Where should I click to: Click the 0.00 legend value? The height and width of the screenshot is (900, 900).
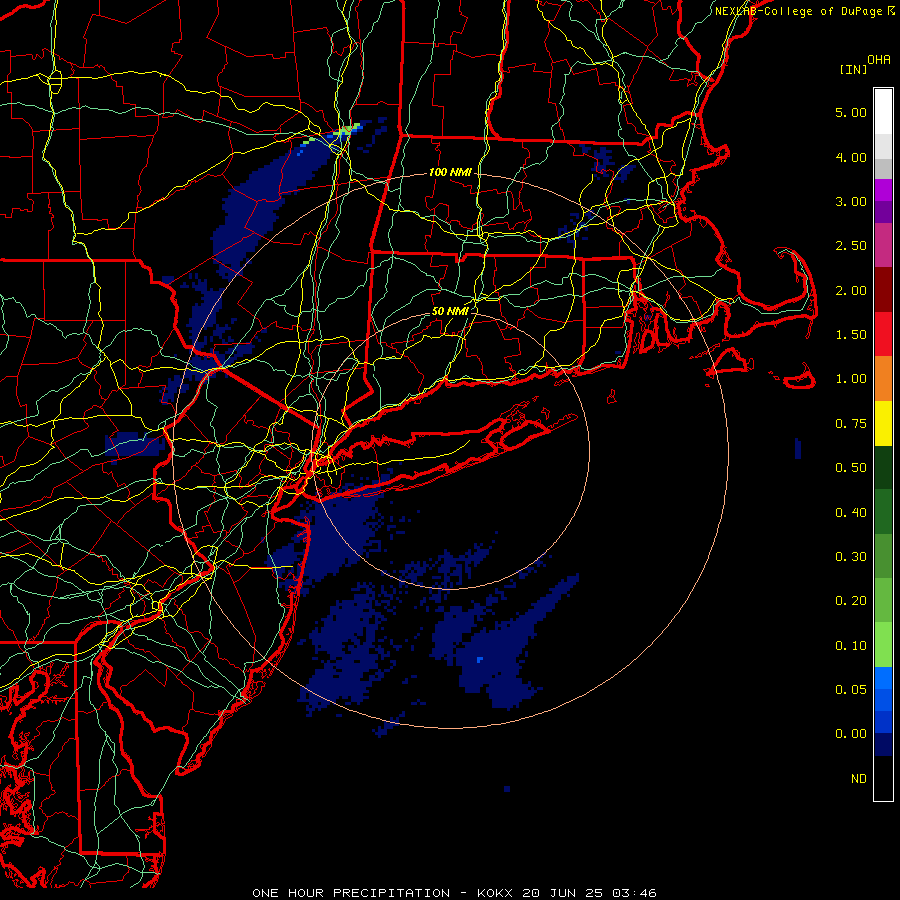[x=851, y=734]
